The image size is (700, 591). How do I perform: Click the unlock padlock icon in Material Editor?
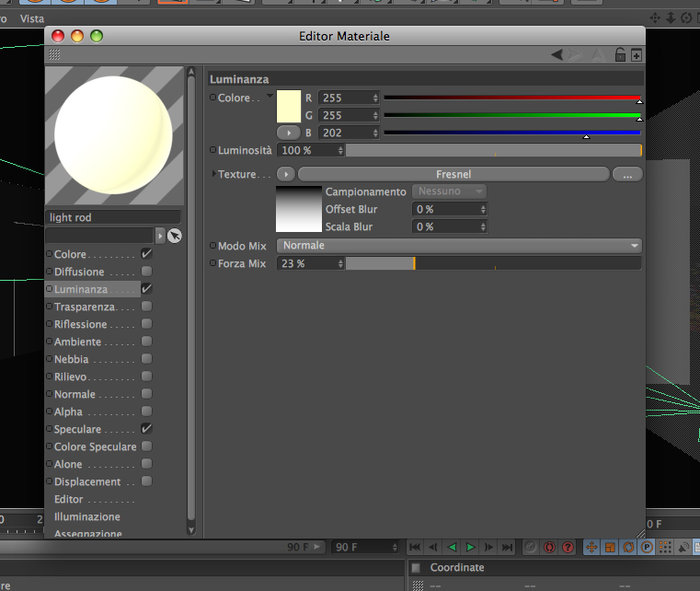pyautogui.click(x=620, y=54)
